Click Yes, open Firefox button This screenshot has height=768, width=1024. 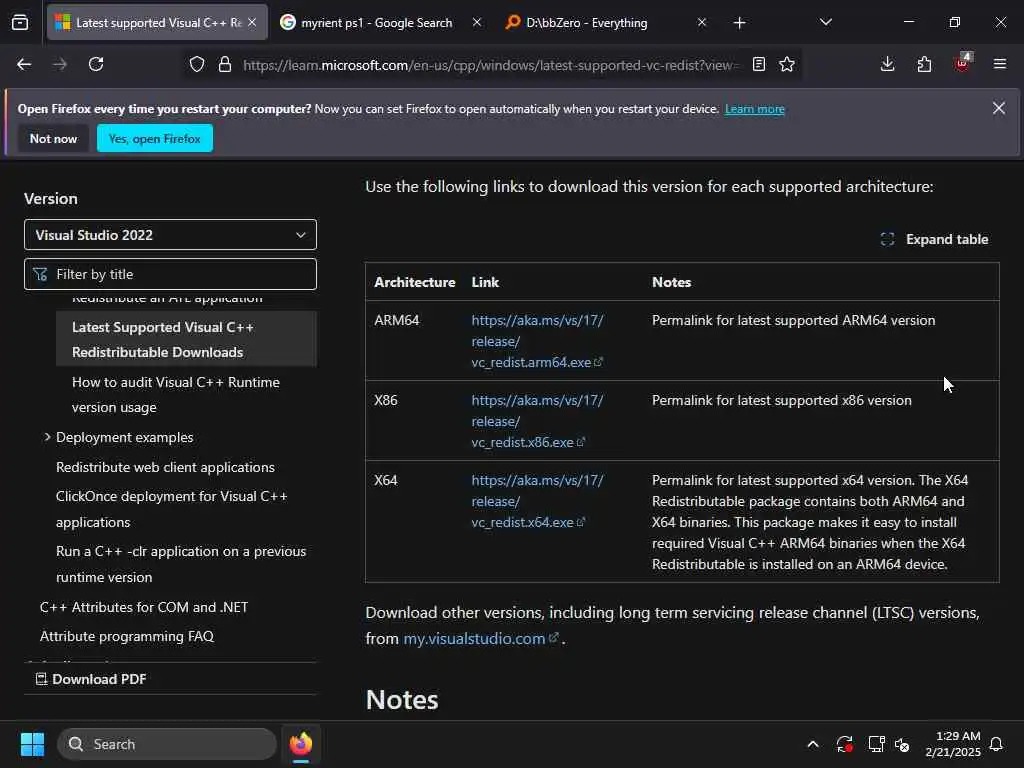coord(155,138)
